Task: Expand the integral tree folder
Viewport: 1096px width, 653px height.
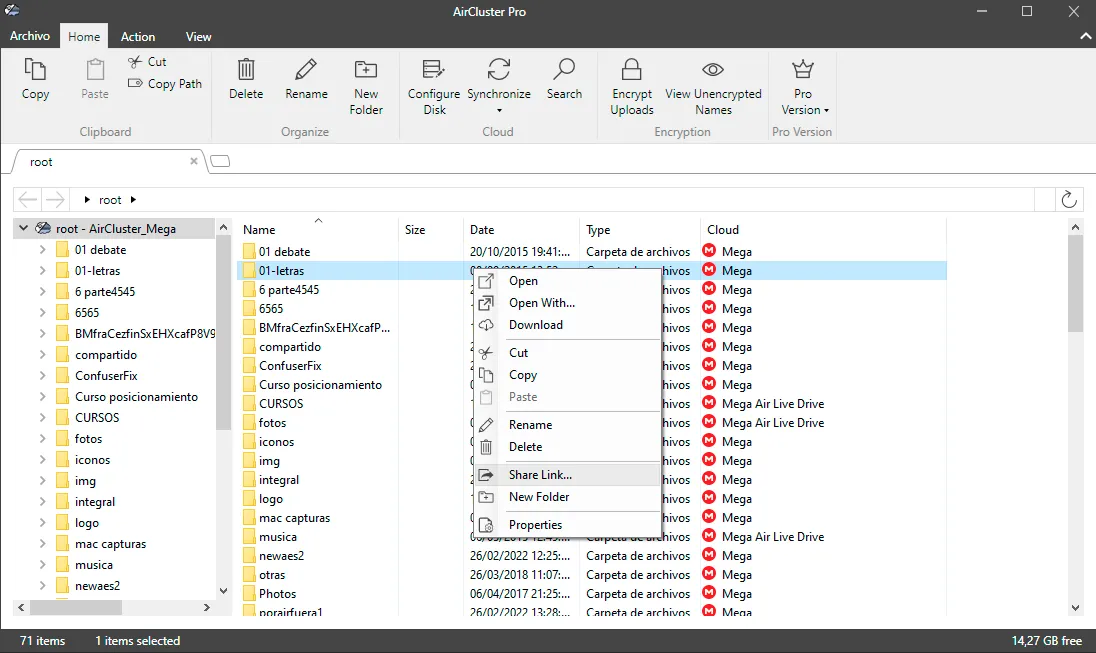Action: (42, 501)
